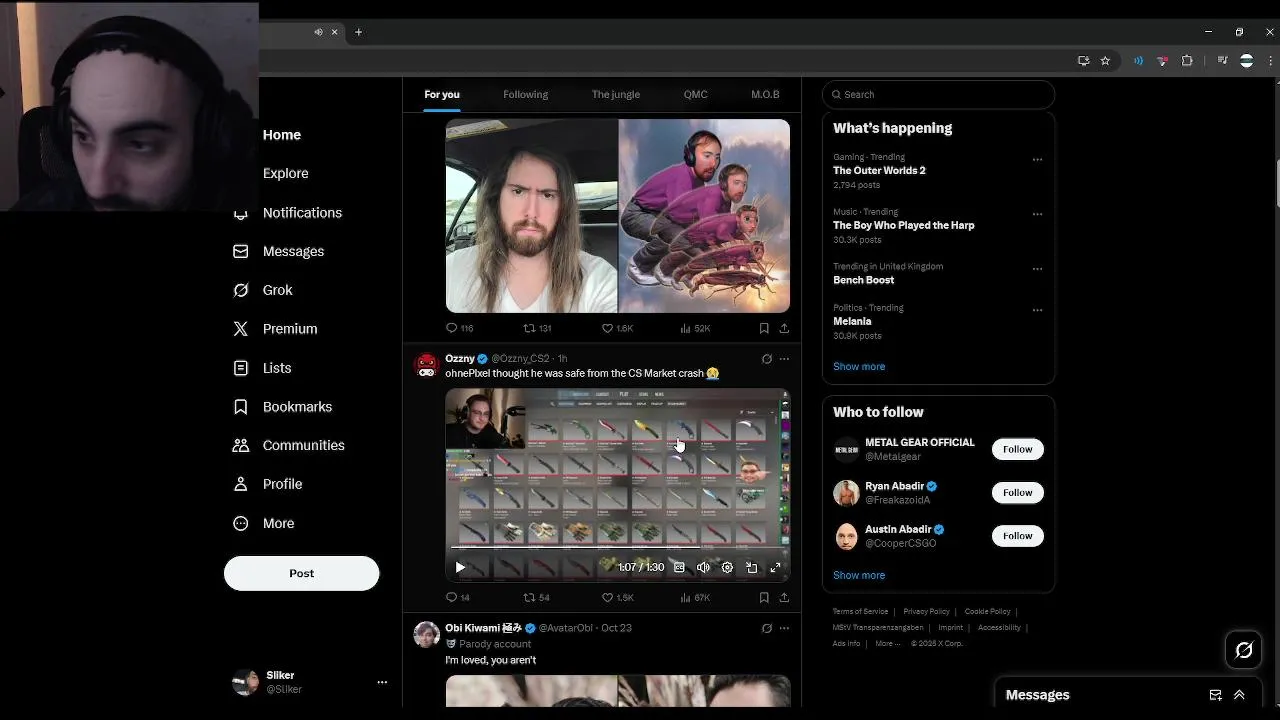Compose new message in Messages drawer
This screenshot has height=720, width=1280.
pyautogui.click(x=1215, y=695)
